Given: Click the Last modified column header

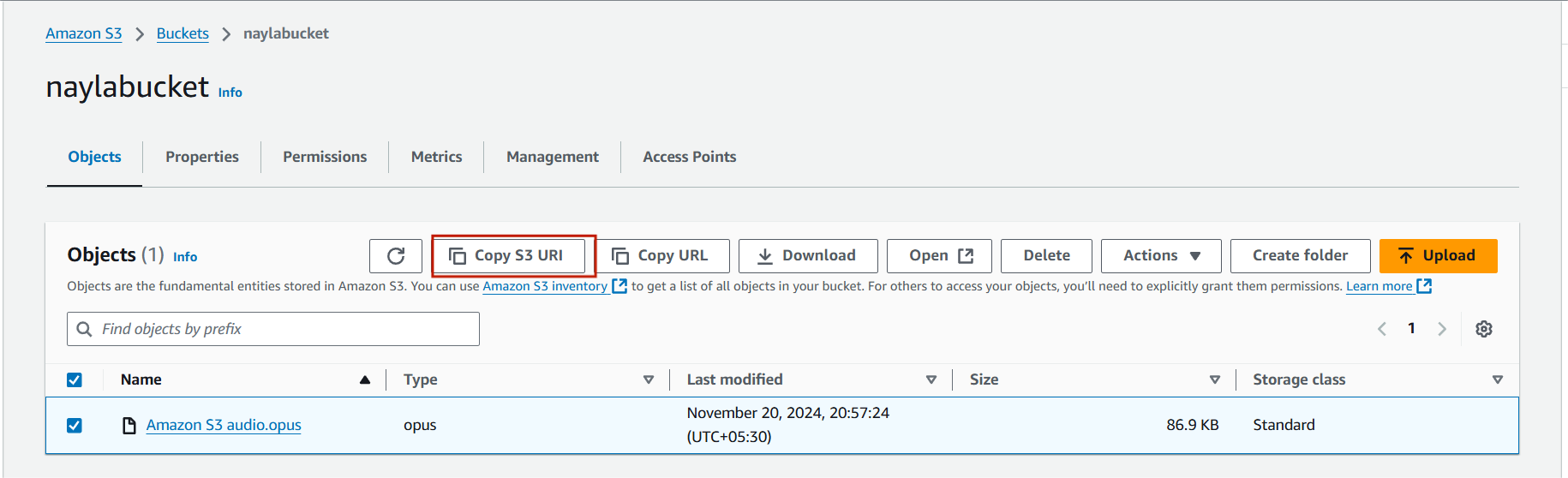Looking at the screenshot, I should 735,379.
